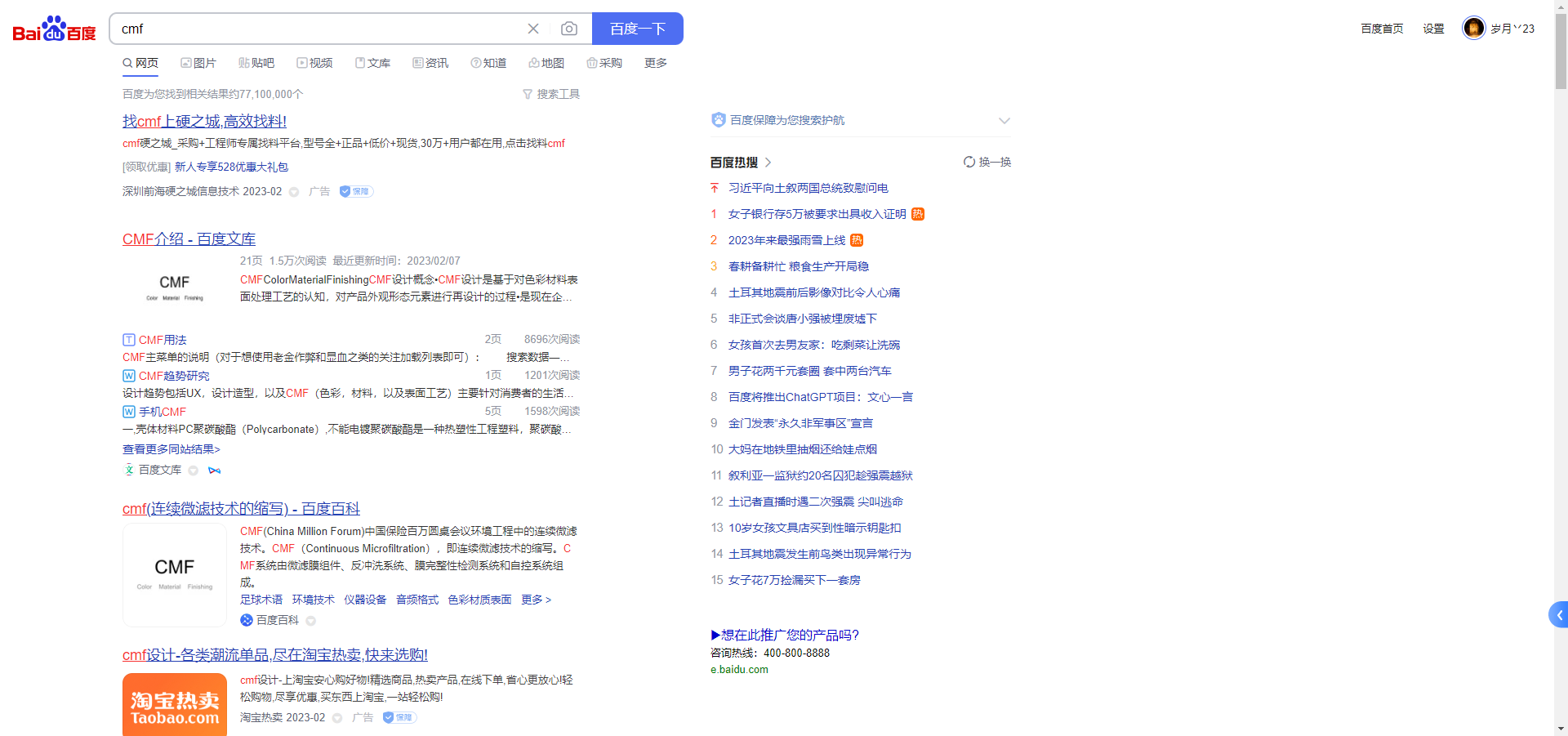Click the camera icon to search by image
Viewport: 1568px width, 736px height.
tap(569, 29)
